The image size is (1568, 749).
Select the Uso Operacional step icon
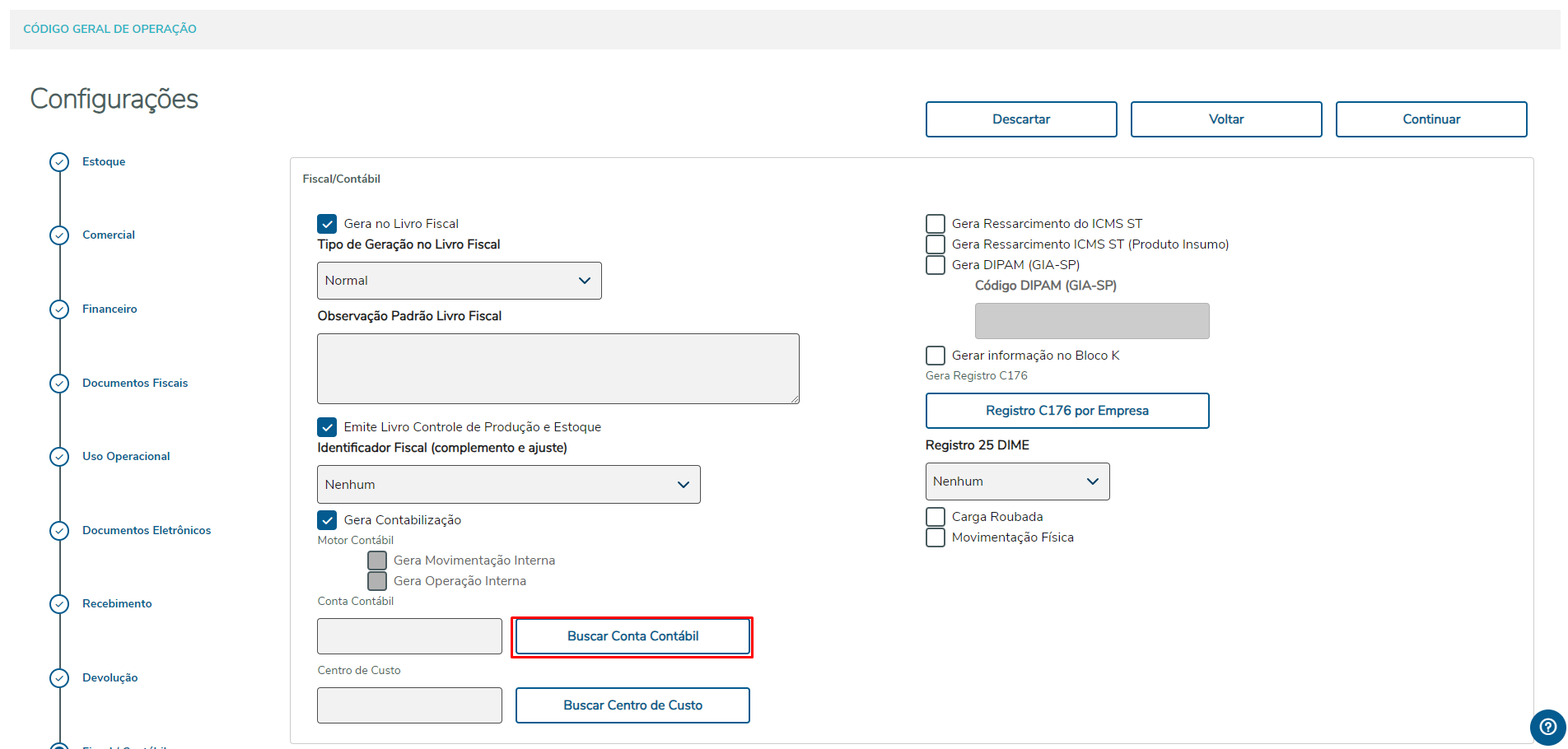59,457
